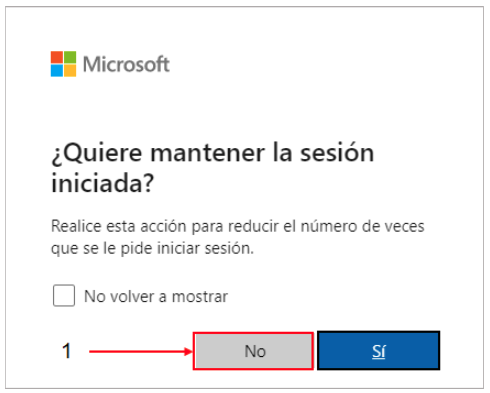The image size is (490, 393).
Task: Click the Microsoft wordmark text
Action: click(x=126, y=64)
